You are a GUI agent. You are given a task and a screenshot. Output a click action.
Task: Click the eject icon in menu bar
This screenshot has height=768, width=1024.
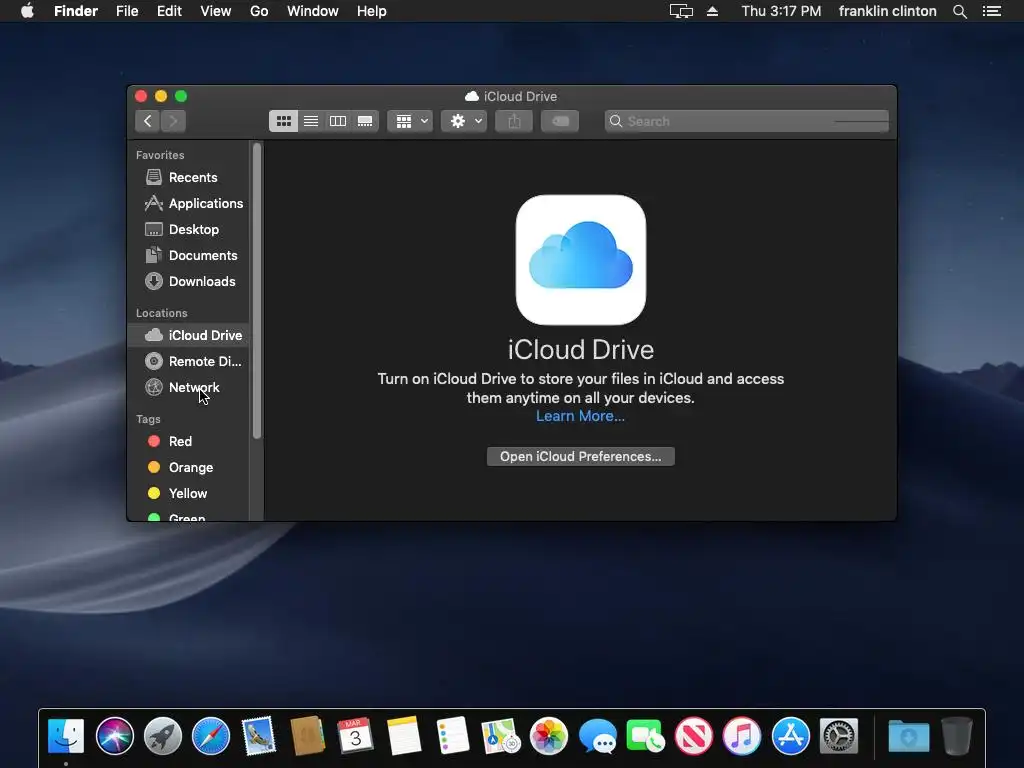(712, 11)
